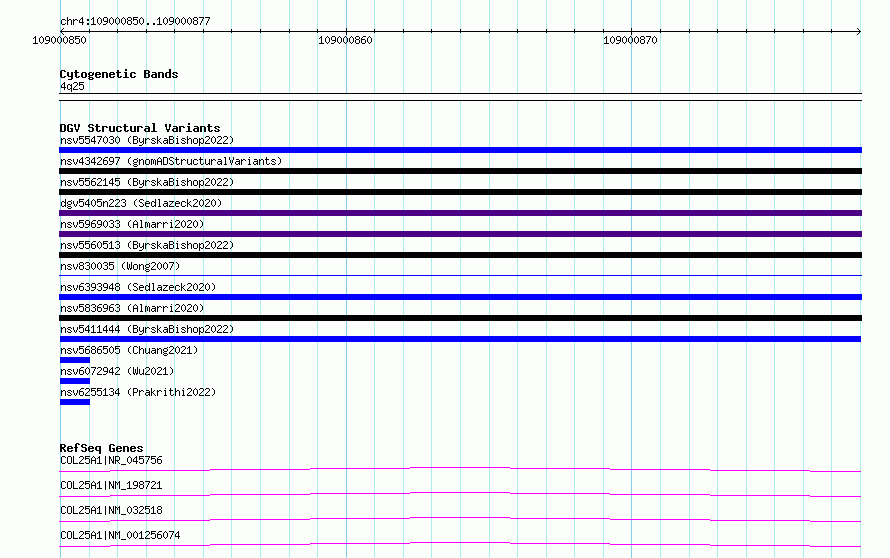The image size is (890, 558).
Task: Click ruler position 109000870
Action: pyautogui.click(x=630, y=40)
